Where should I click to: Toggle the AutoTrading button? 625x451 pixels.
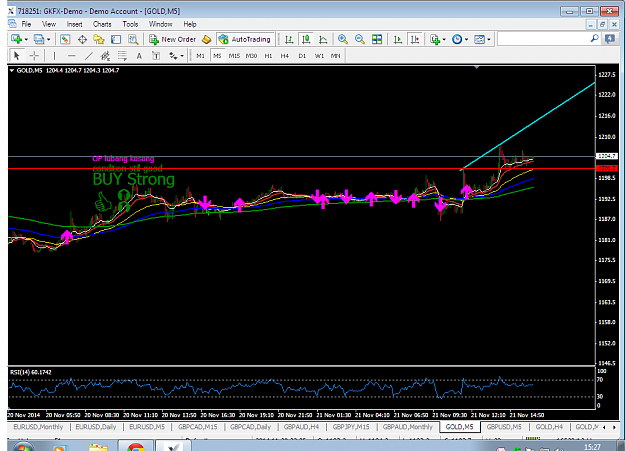coord(245,39)
